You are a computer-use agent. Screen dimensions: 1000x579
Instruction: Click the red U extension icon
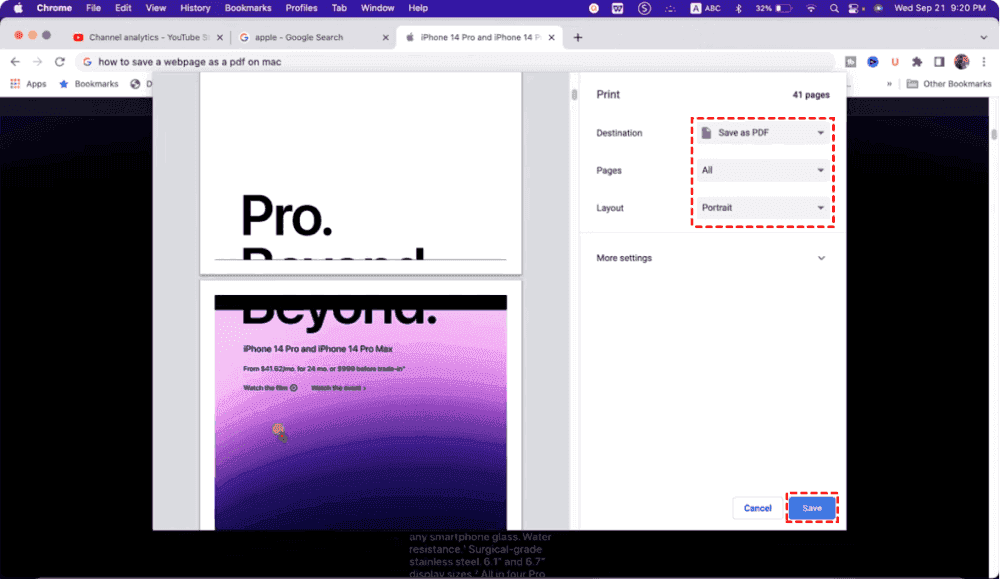895,62
